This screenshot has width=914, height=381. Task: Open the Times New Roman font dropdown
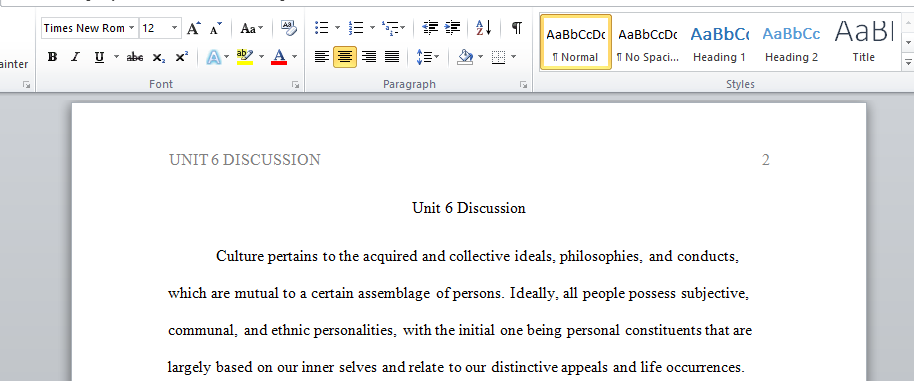tap(132, 27)
